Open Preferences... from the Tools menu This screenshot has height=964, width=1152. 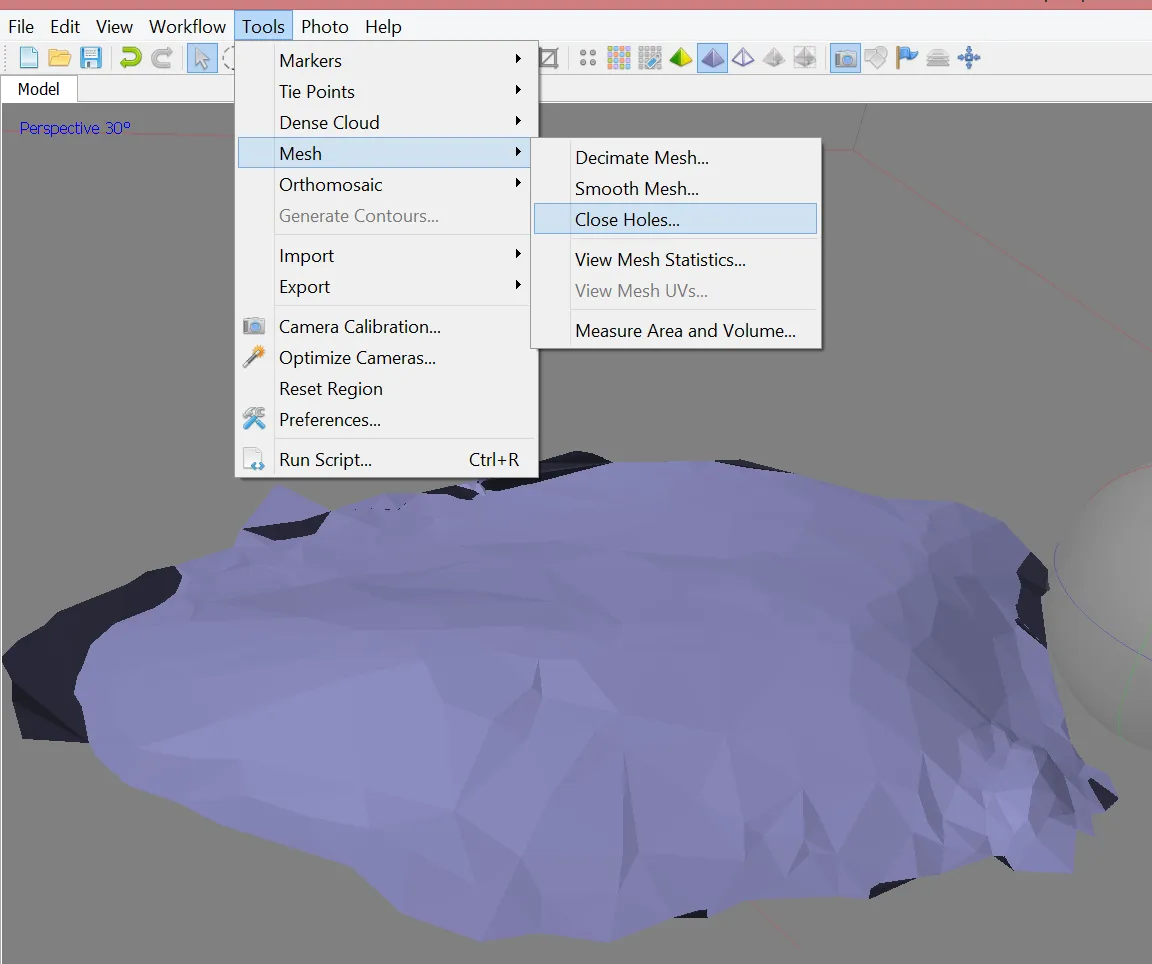coord(330,420)
